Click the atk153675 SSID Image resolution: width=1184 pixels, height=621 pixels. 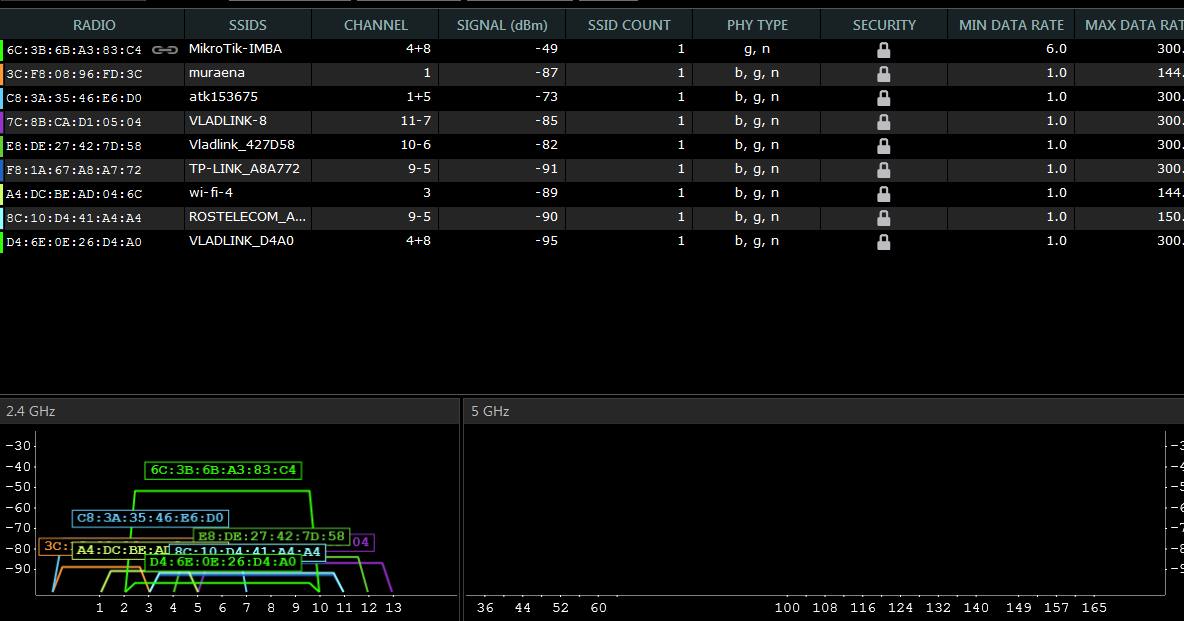224,97
